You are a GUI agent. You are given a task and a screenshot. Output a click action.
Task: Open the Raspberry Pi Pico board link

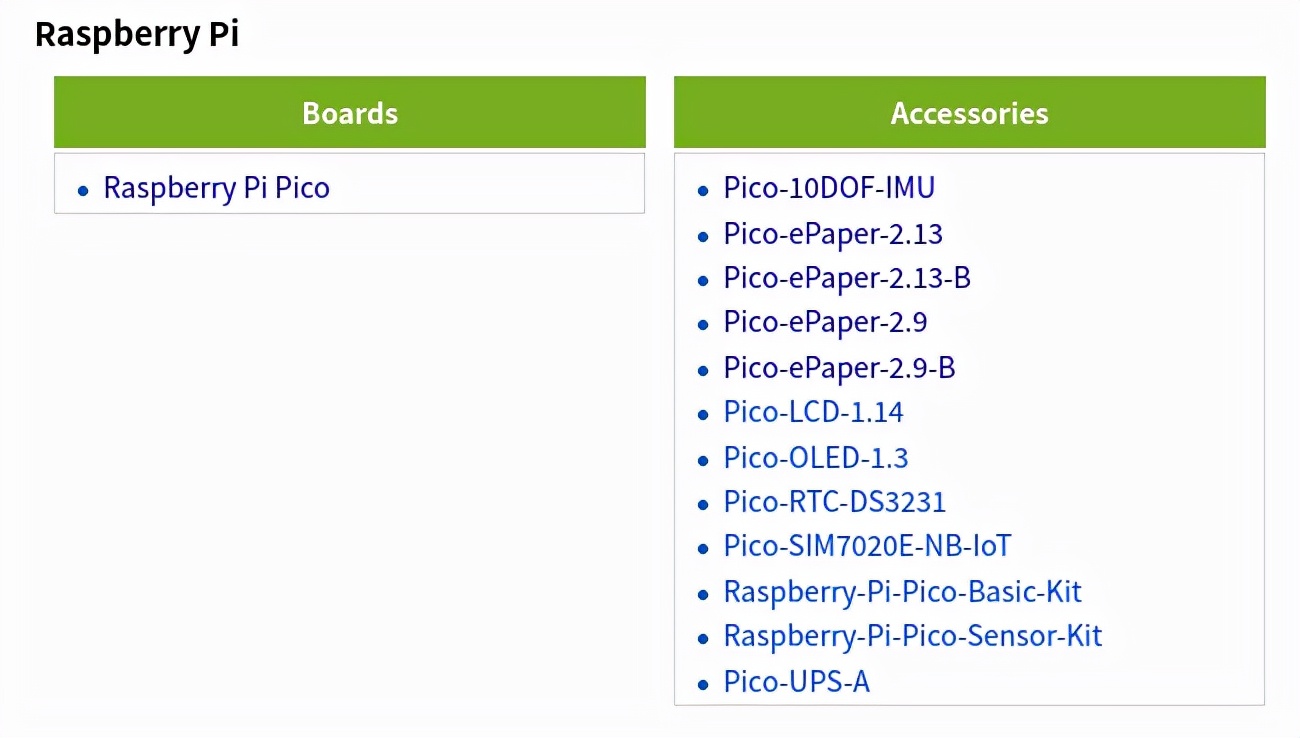(216, 188)
